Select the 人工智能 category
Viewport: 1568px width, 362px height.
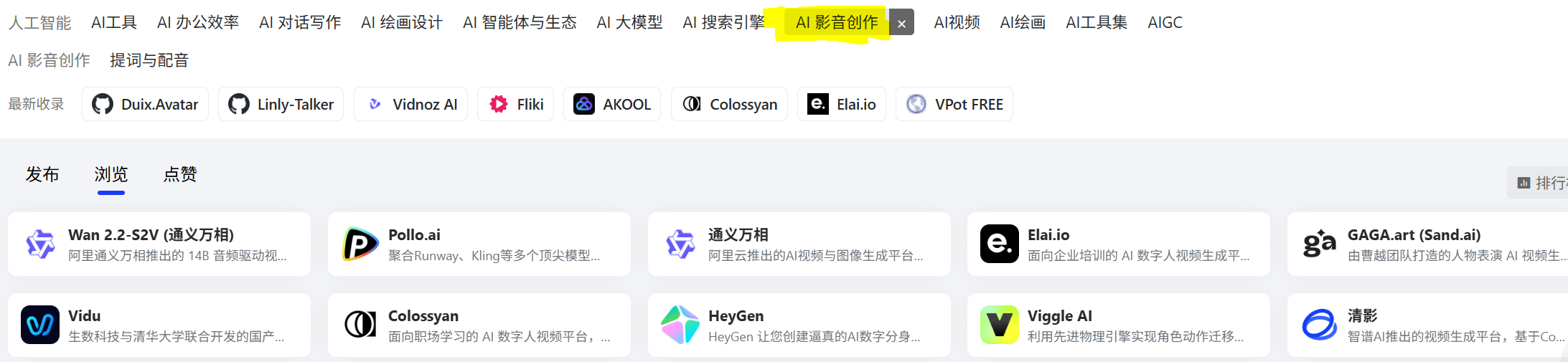coord(39,23)
